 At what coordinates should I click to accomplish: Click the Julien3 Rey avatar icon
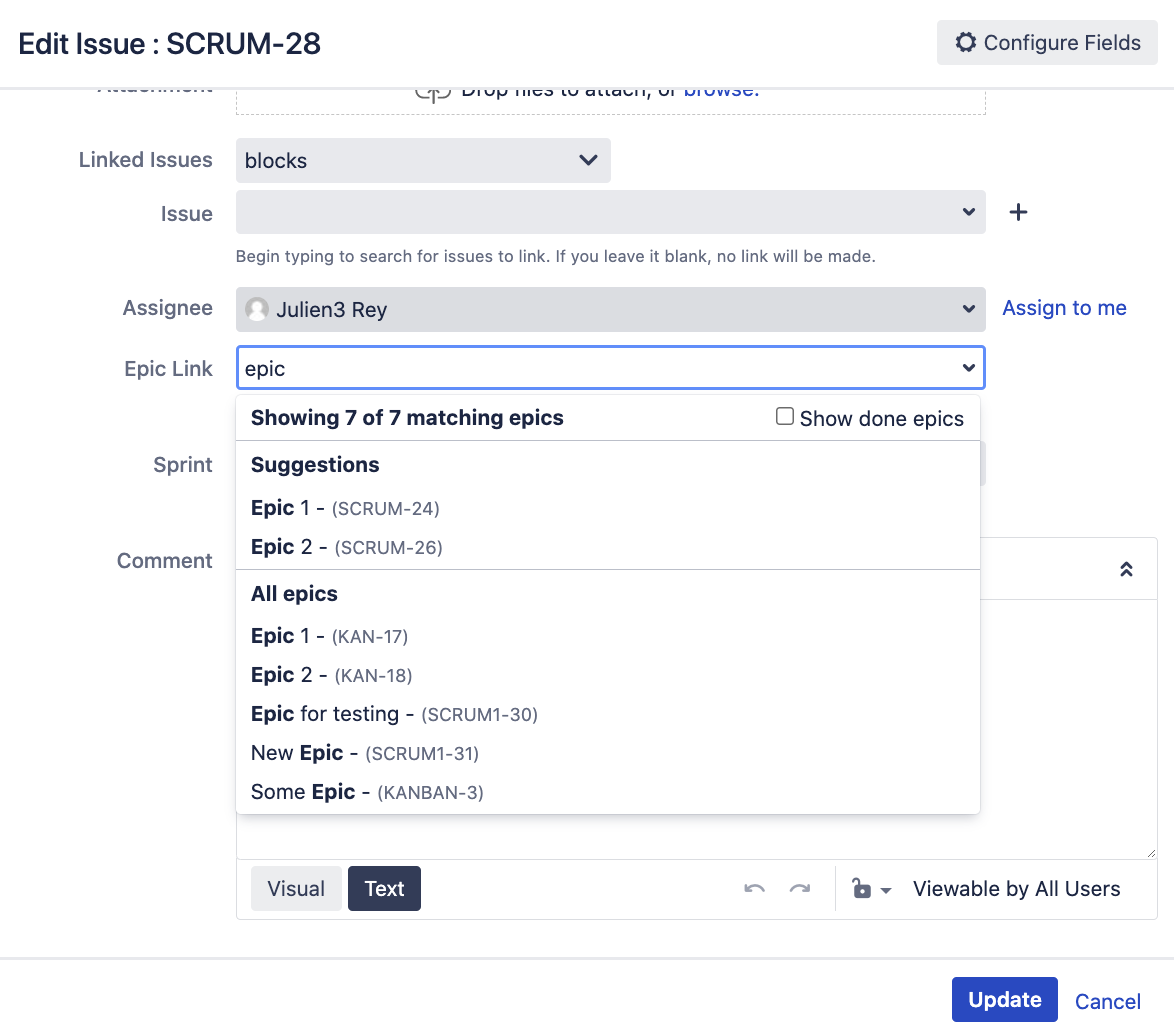pos(257,309)
